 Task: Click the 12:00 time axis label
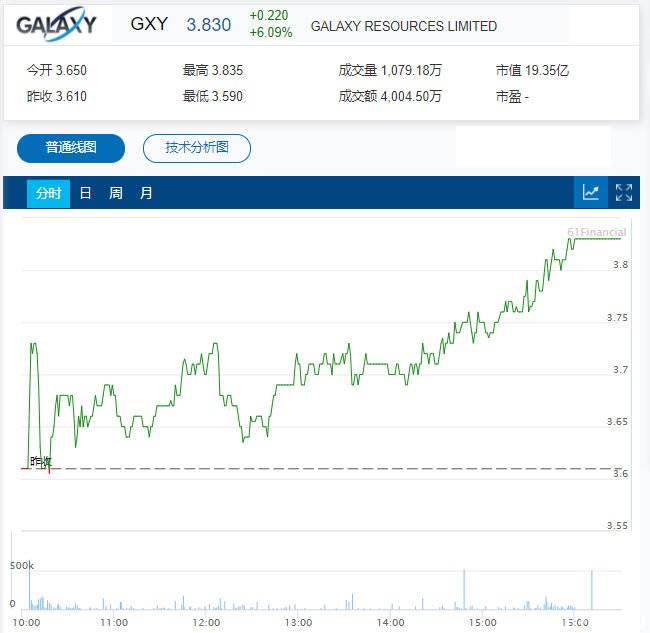coord(206,623)
